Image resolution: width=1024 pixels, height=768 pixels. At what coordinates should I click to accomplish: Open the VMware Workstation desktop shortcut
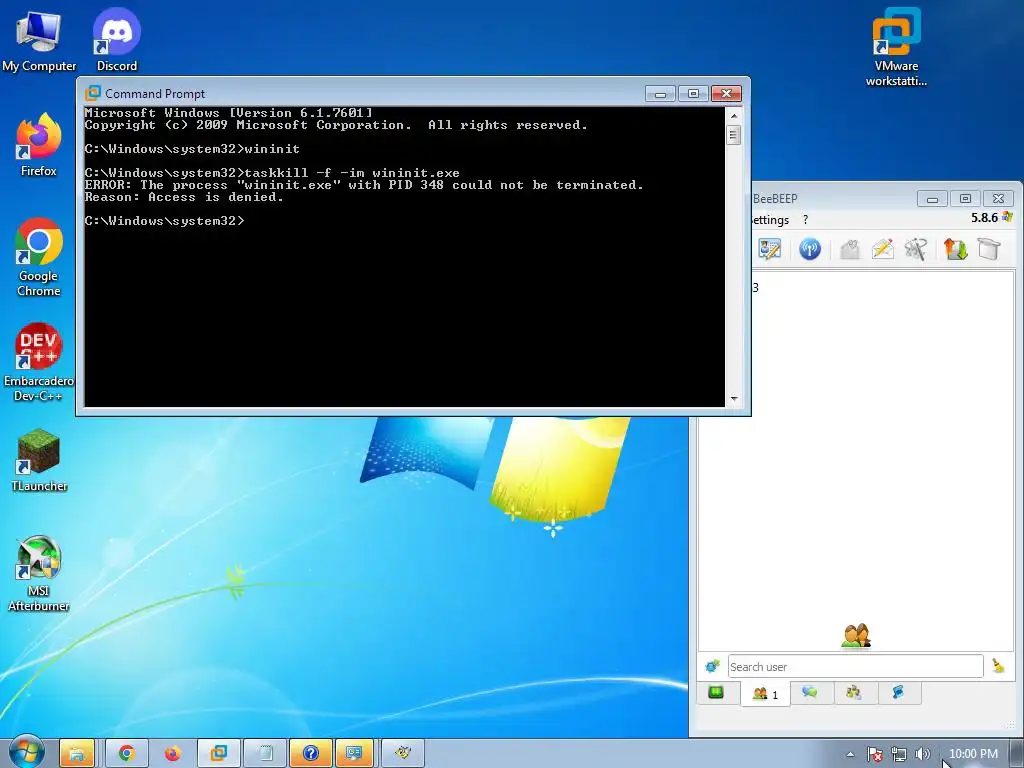click(896, 47)
